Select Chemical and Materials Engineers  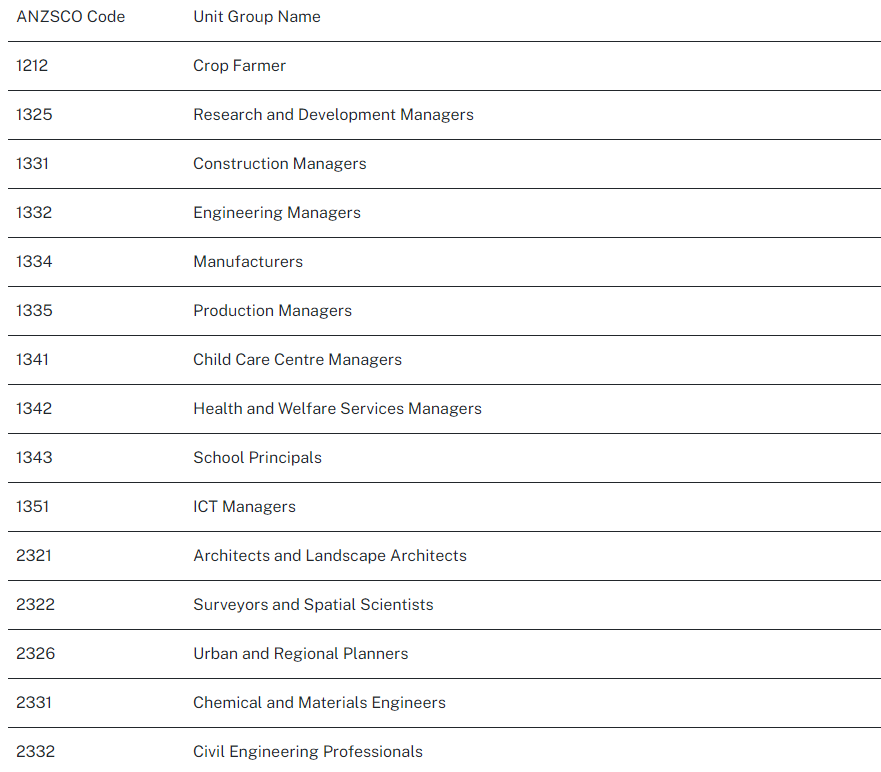[319, 703]
